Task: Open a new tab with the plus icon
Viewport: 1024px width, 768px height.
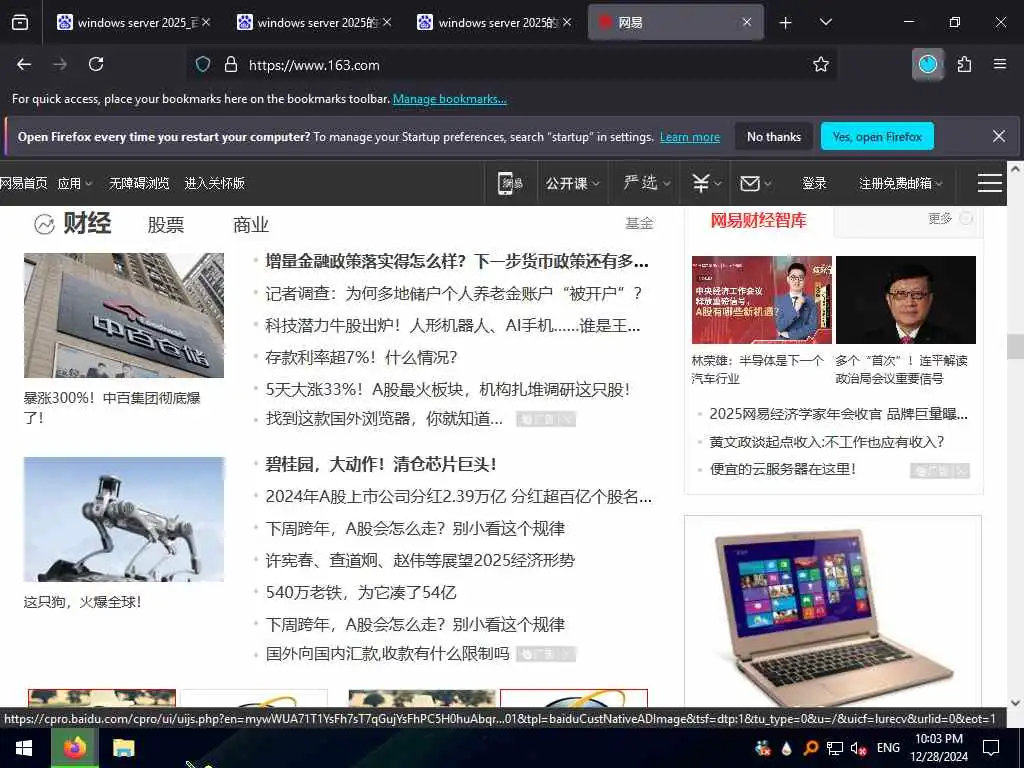Action: (786, 23)
